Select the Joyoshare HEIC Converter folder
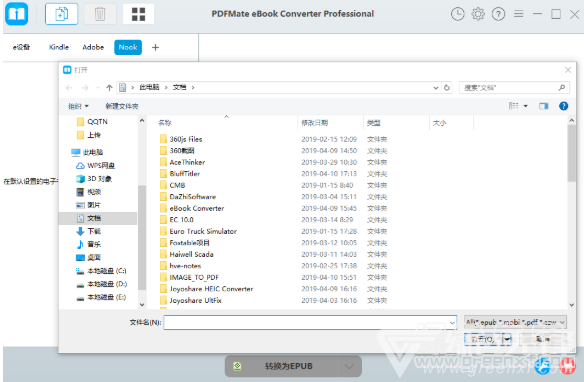This screenshot has height=382, width=584. [x=207, y=289]
